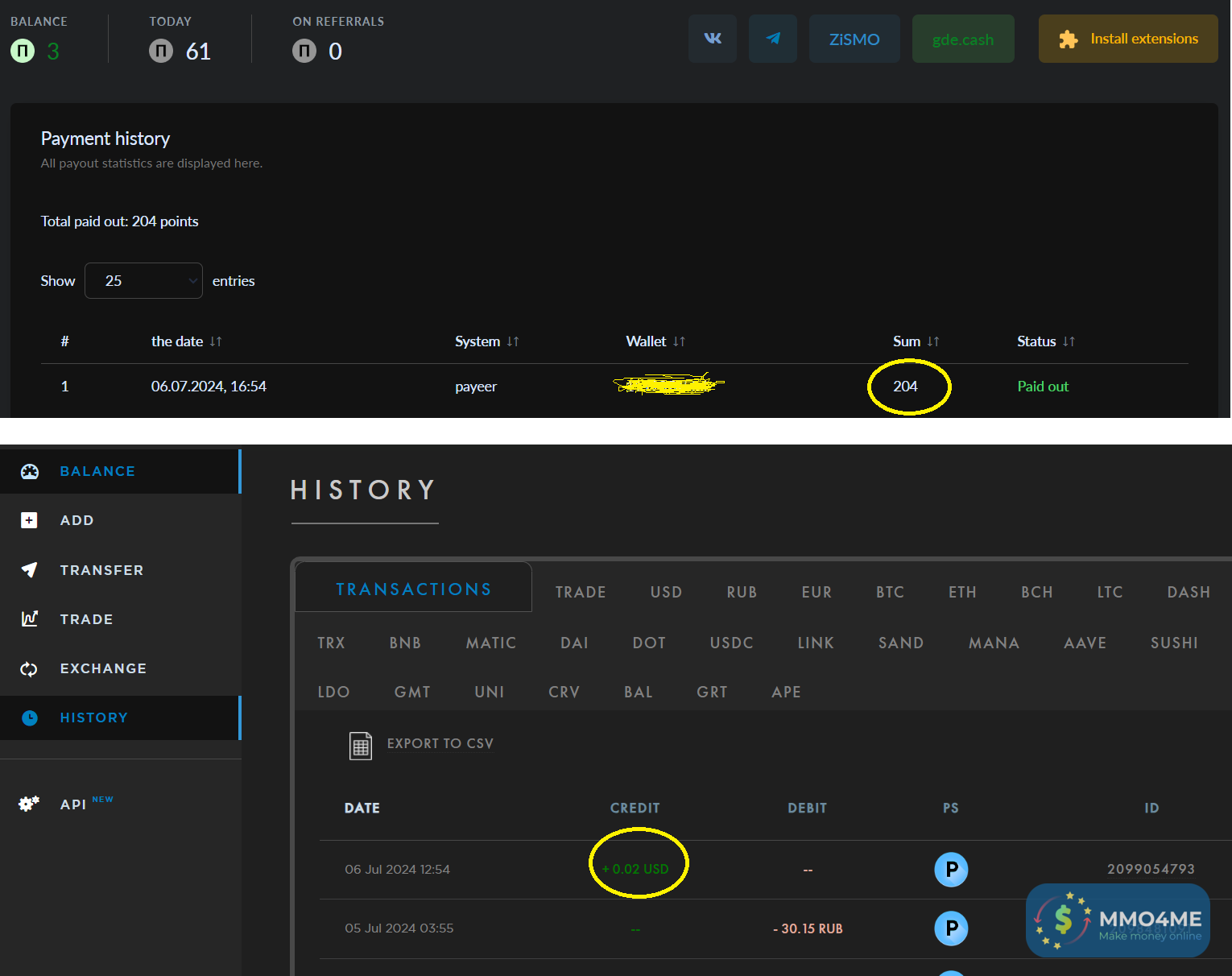Sort table by Wallet column arrows
Viewport: 1232px width, 976px height.
tap(679, 341)
